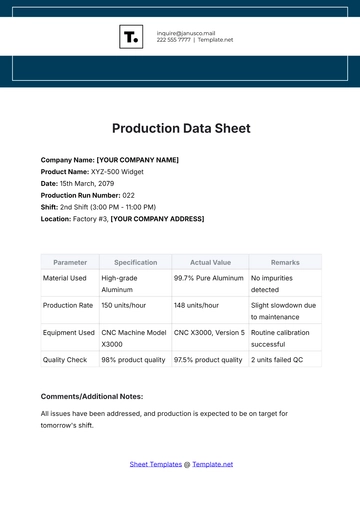Select the Material Used cell
360x509 pixels.
pyautogui.click(x=70, y=283)
